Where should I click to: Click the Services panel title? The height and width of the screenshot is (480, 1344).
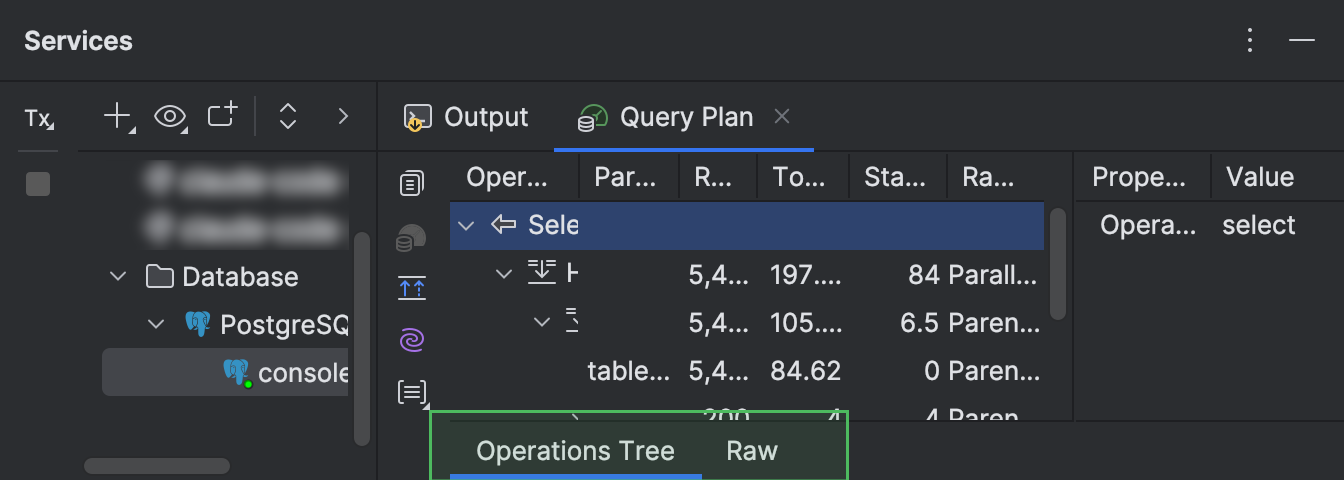[78, 41]
